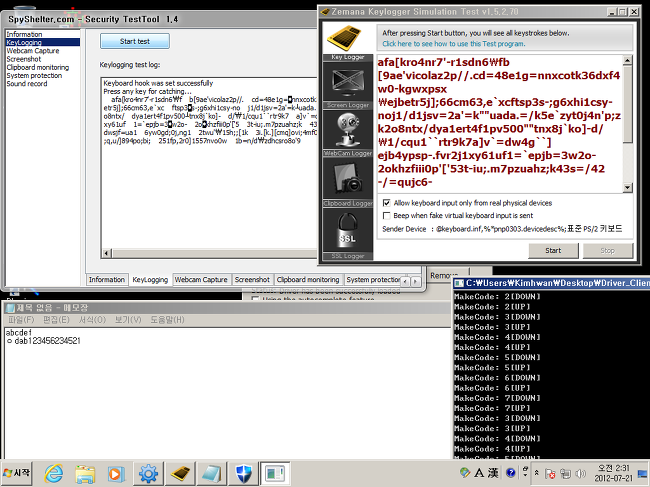
Task: Click 'MakeCode: 2[DOWN]' line in console
Action: (497, 297)
